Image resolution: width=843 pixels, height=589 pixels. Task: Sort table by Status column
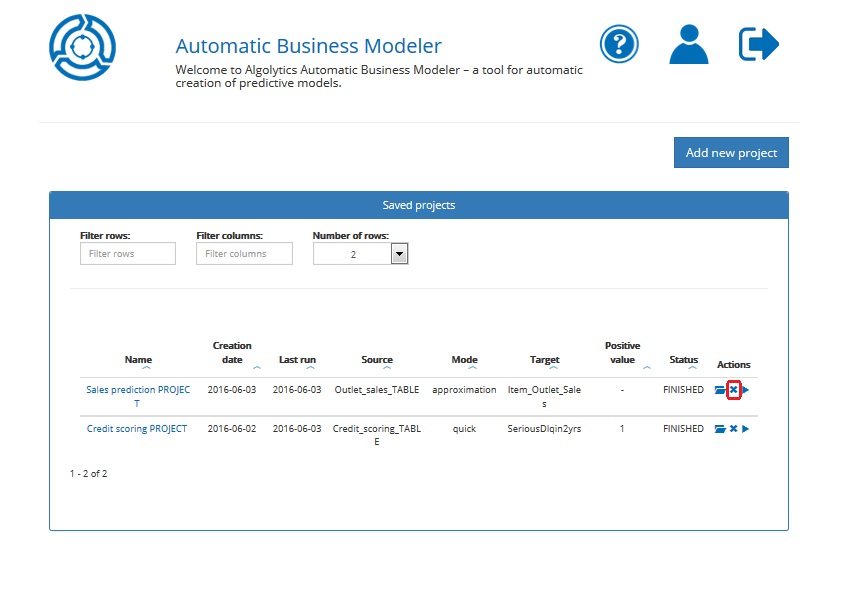tap(683, 360)
